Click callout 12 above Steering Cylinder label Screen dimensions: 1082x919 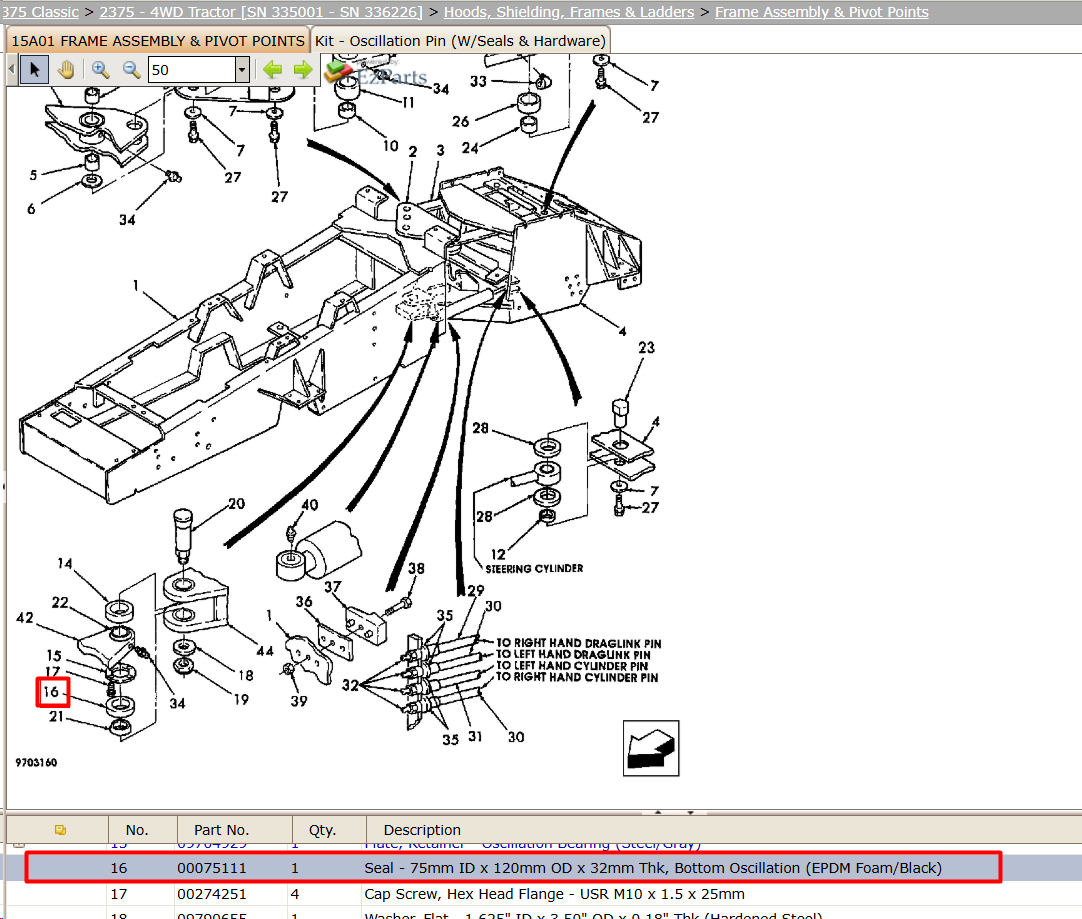pyautogui.click(x=498, y=554)
